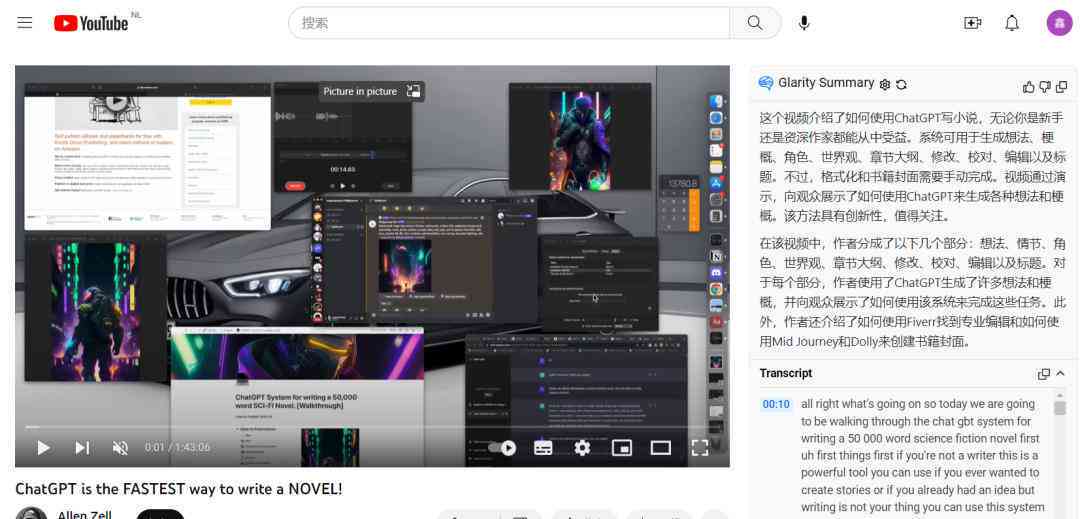
Task: Enable theater mode
Action: click(661, 448)
